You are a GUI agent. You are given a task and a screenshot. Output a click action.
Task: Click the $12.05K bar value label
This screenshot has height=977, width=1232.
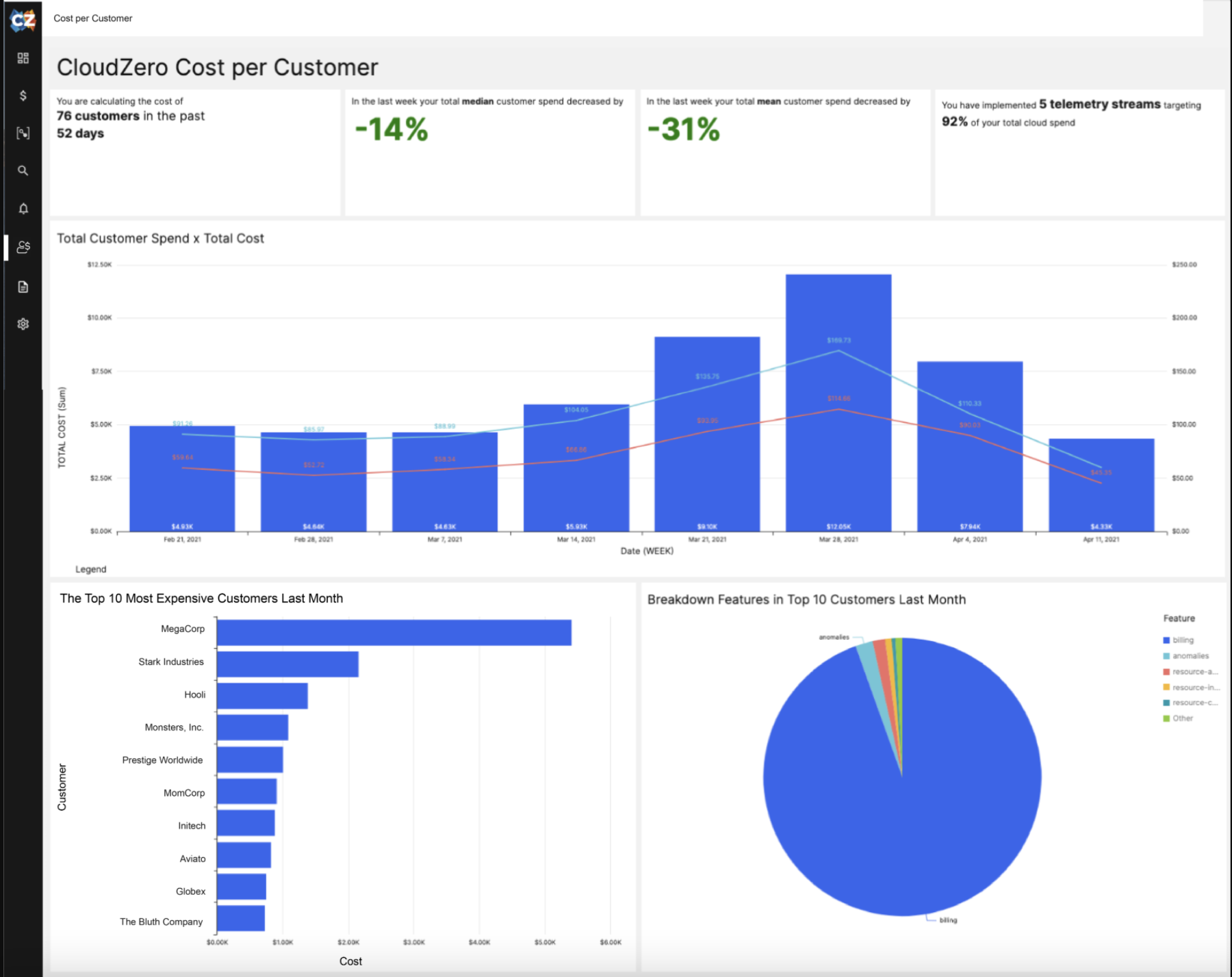pyautogui.click(x=838, y=527)
